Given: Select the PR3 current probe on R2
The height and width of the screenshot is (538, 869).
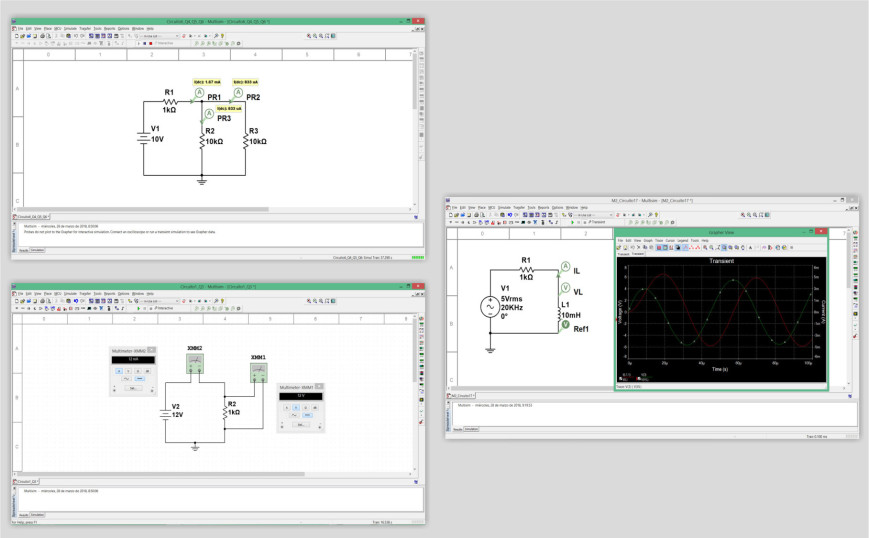Looking at the screenshot, I should coord(209,114).
